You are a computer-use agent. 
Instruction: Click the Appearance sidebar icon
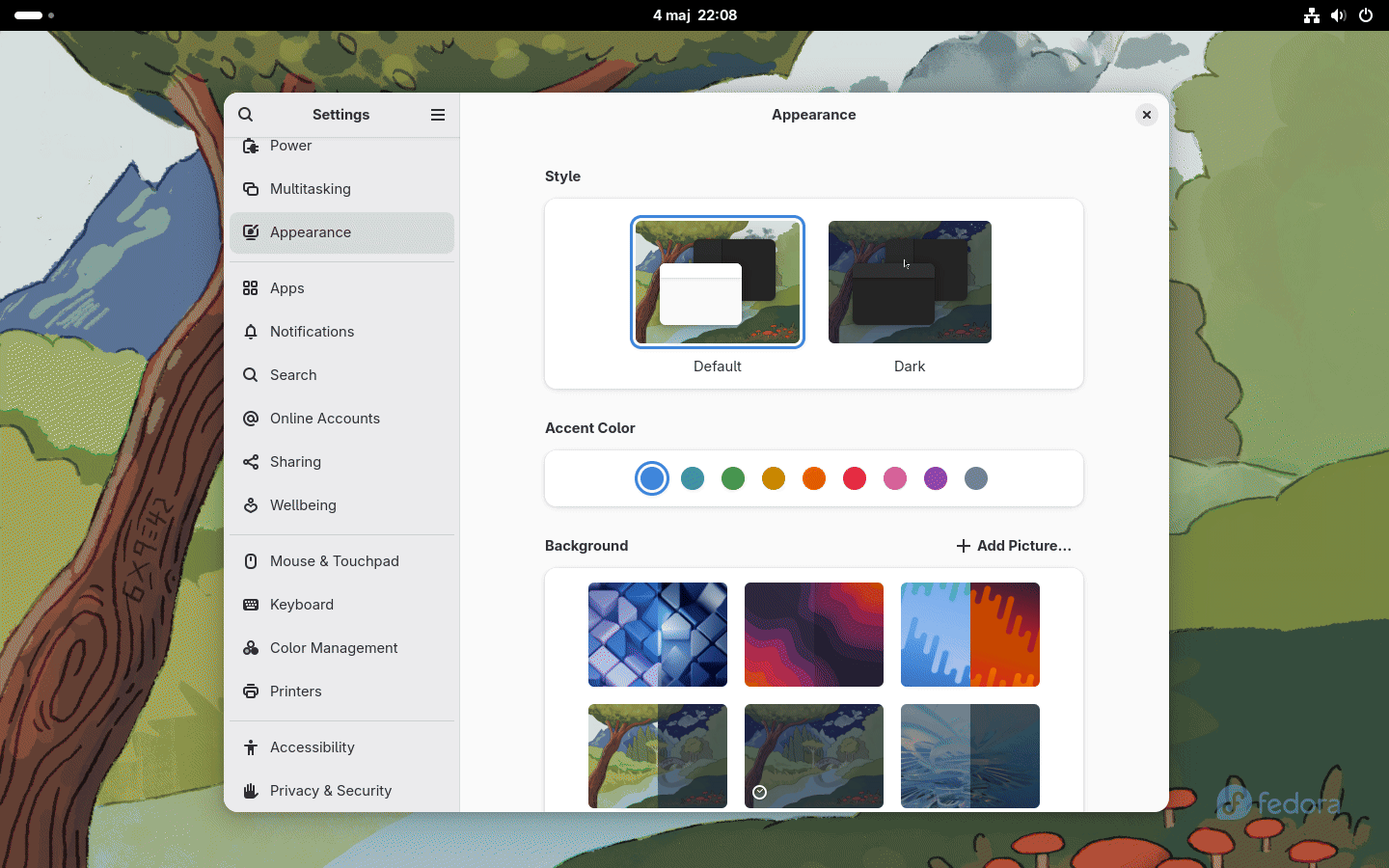pos(251,232)
